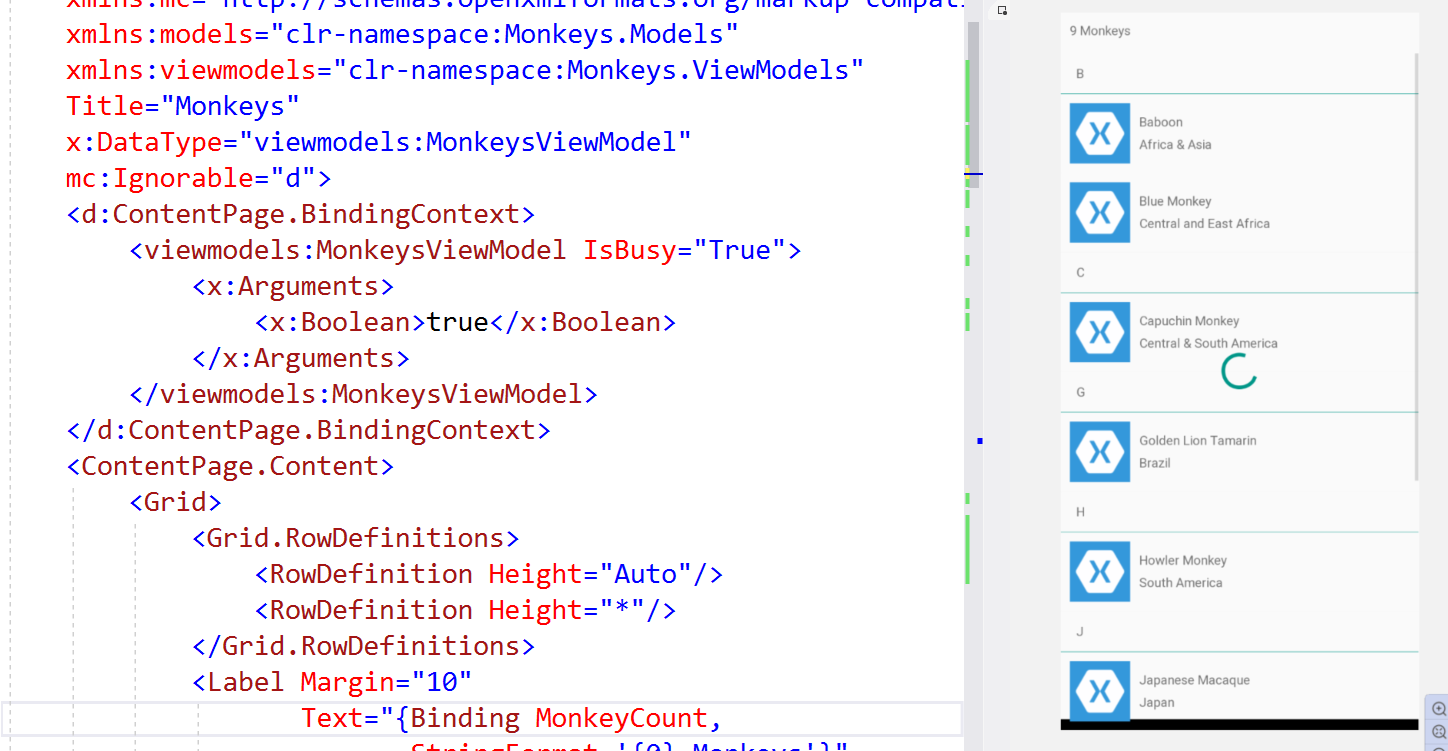Image resolution: width=1448 pixels, height=751 pixels.
Task: Select the 'Blue Monkey' name text
Action: pyautogui.click(x=1175, y=201)
